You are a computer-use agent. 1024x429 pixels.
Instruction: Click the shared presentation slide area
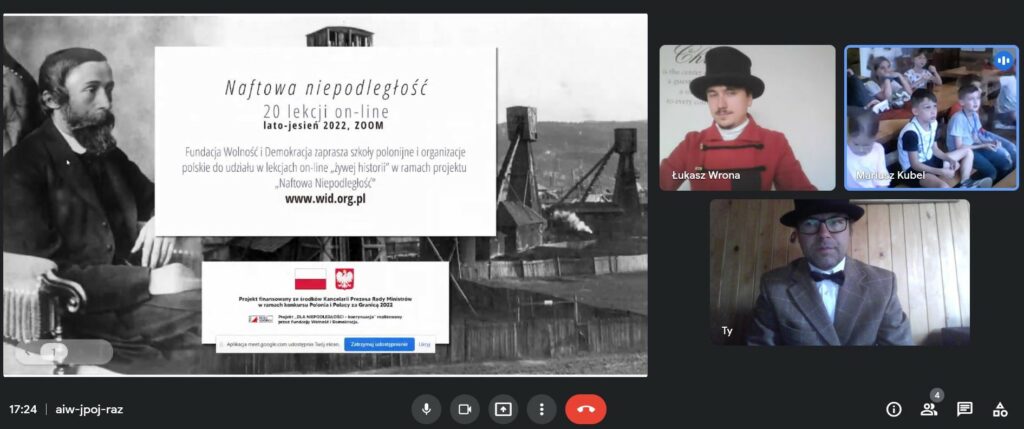pos(325,195)
